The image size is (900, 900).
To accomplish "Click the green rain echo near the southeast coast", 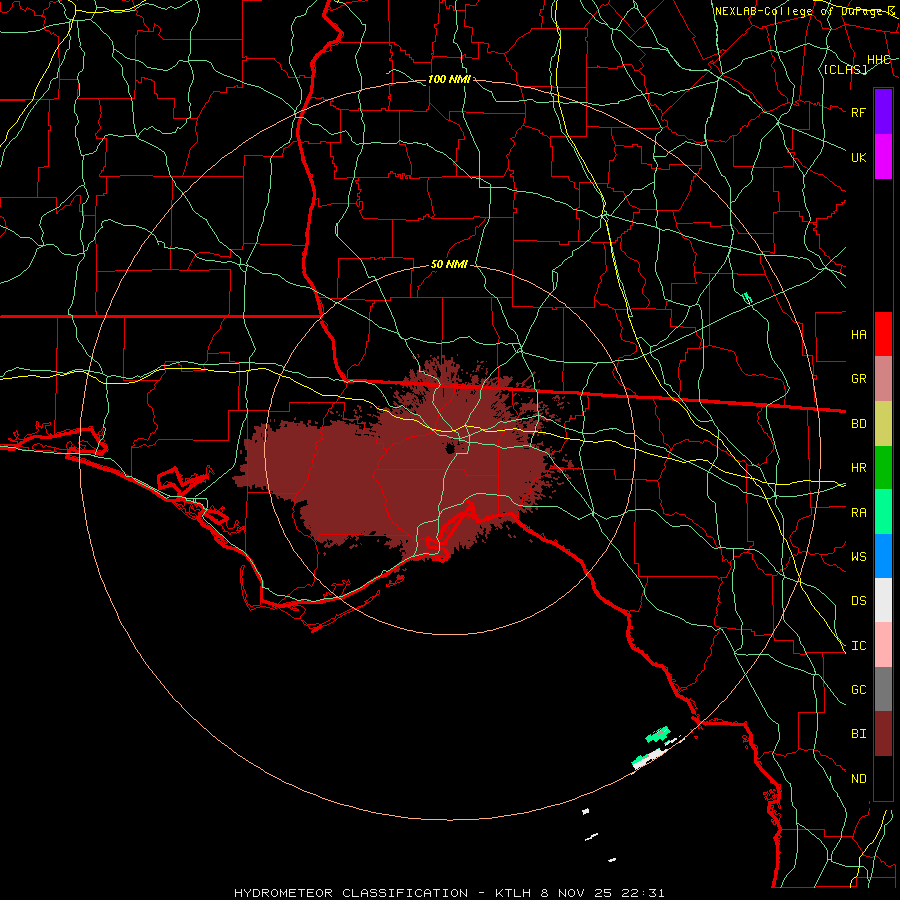I will tap(658, 734).
